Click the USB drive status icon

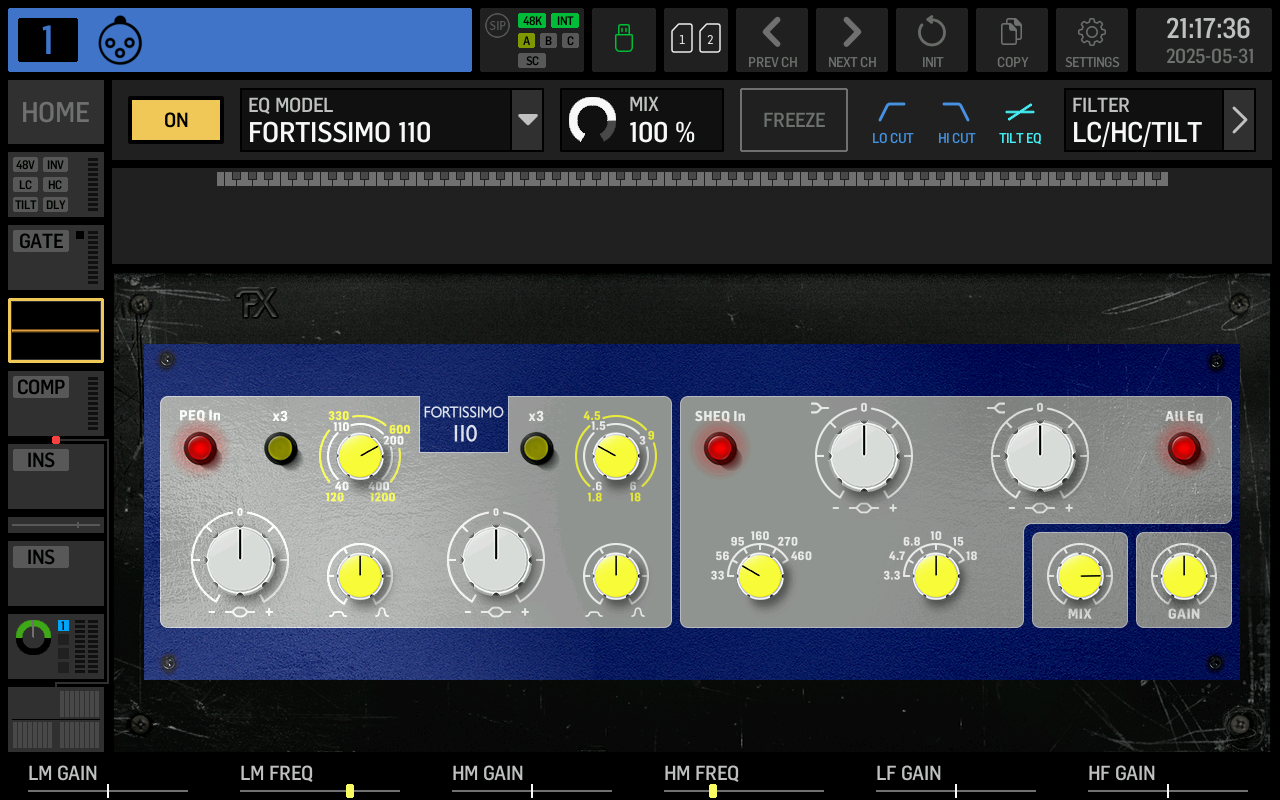[623, 40]
